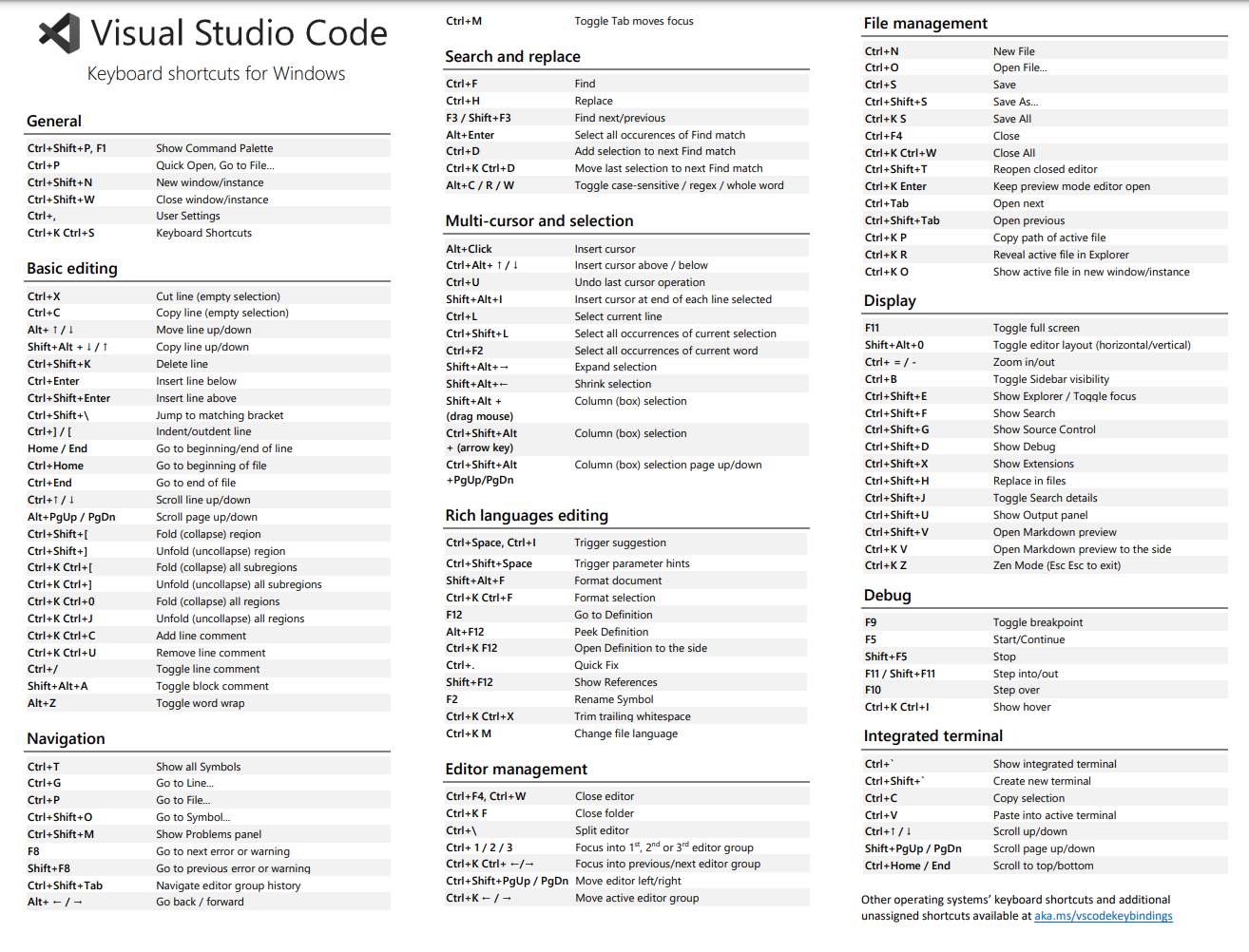Image resolution: width=1249 pixels, height=952 pixels.
Task: Select the "Delete line" description
Action: pyautogui.click(x=182, y=364)
